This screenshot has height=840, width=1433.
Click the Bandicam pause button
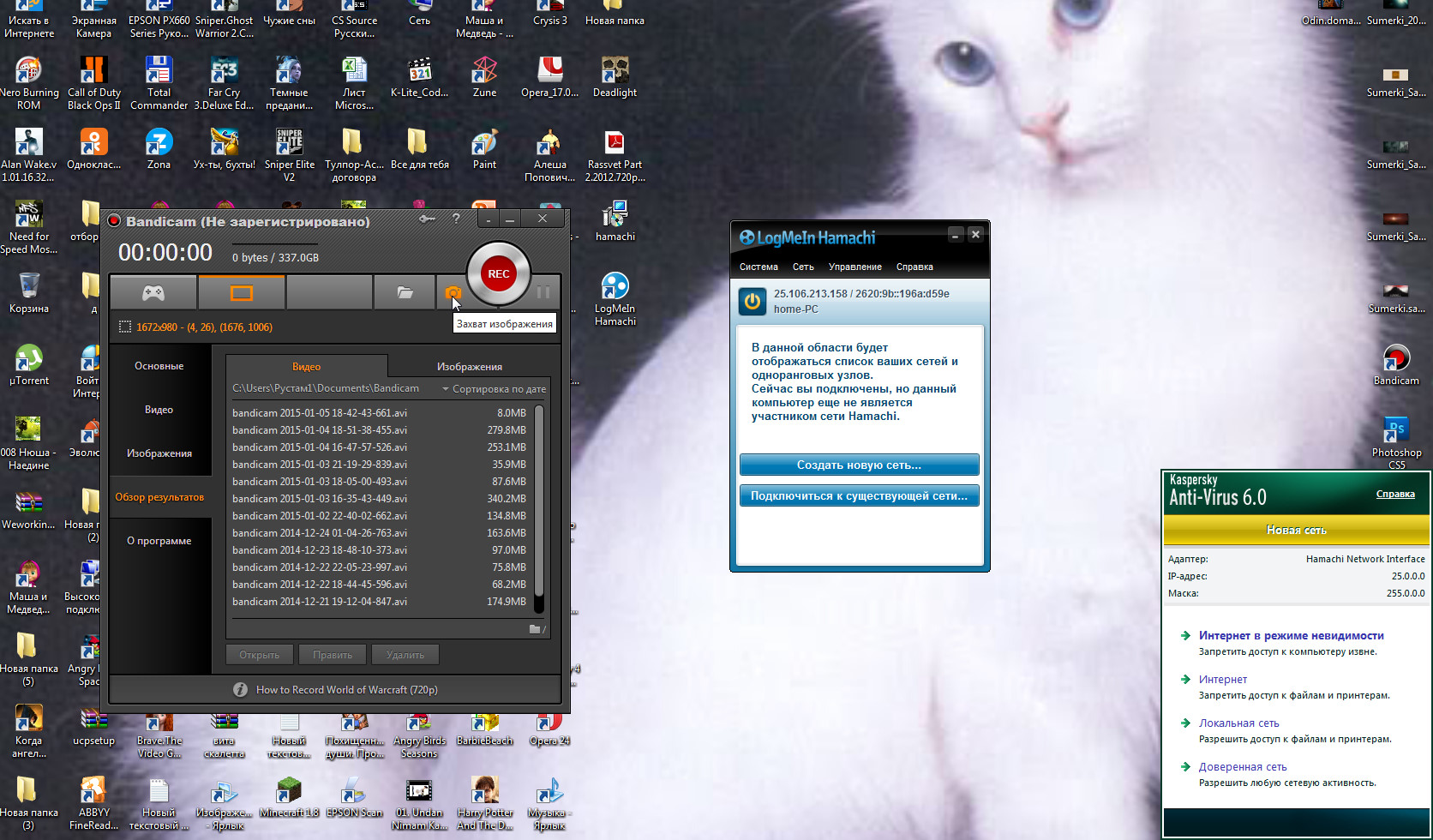[x=543, y=293]
